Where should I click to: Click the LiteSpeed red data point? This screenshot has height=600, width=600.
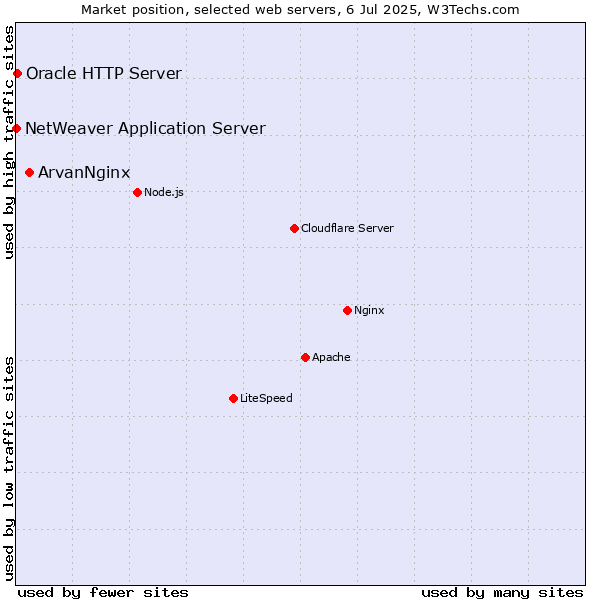[x=233, y=399]
